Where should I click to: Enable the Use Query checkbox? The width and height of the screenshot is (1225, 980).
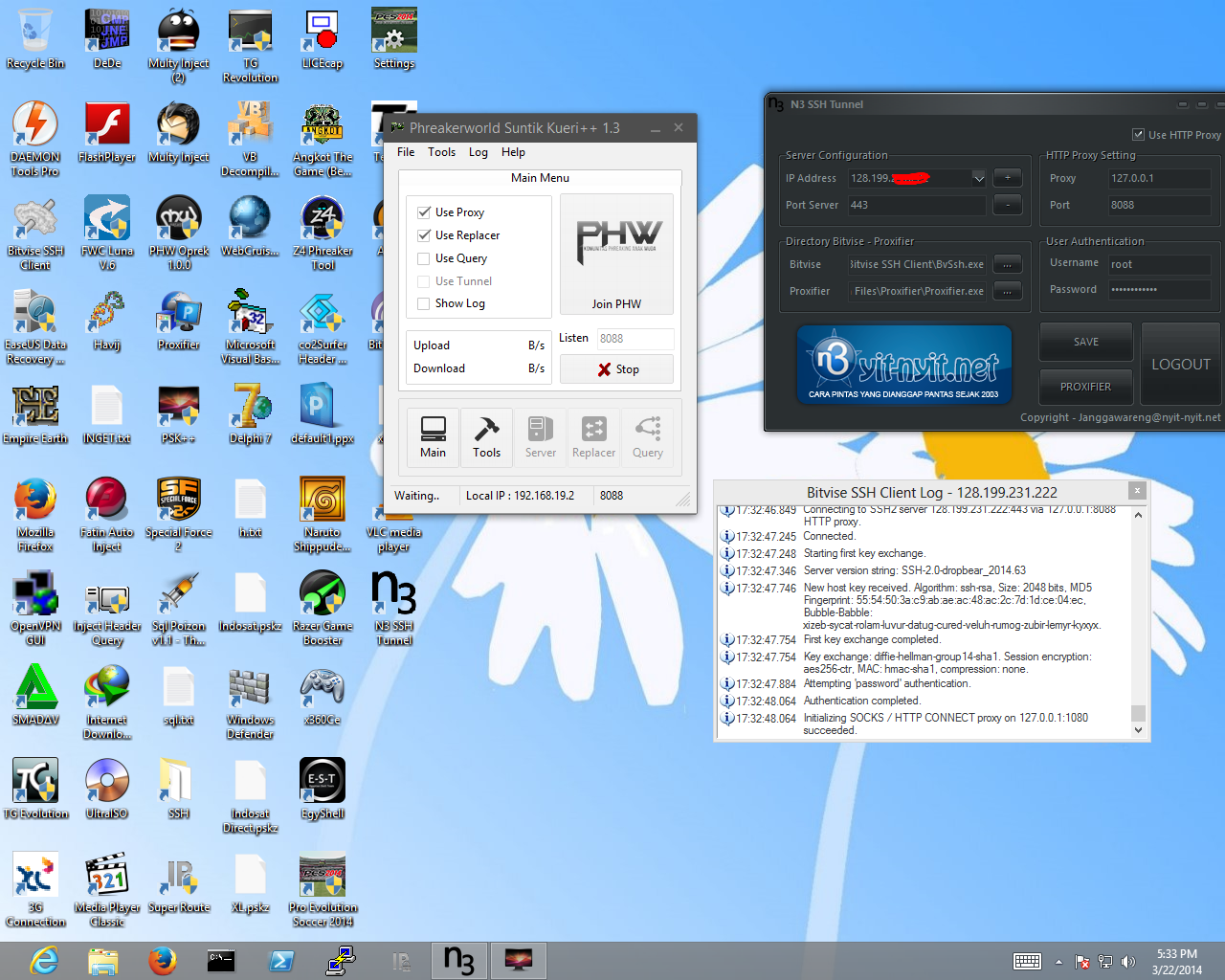[424, 258]
